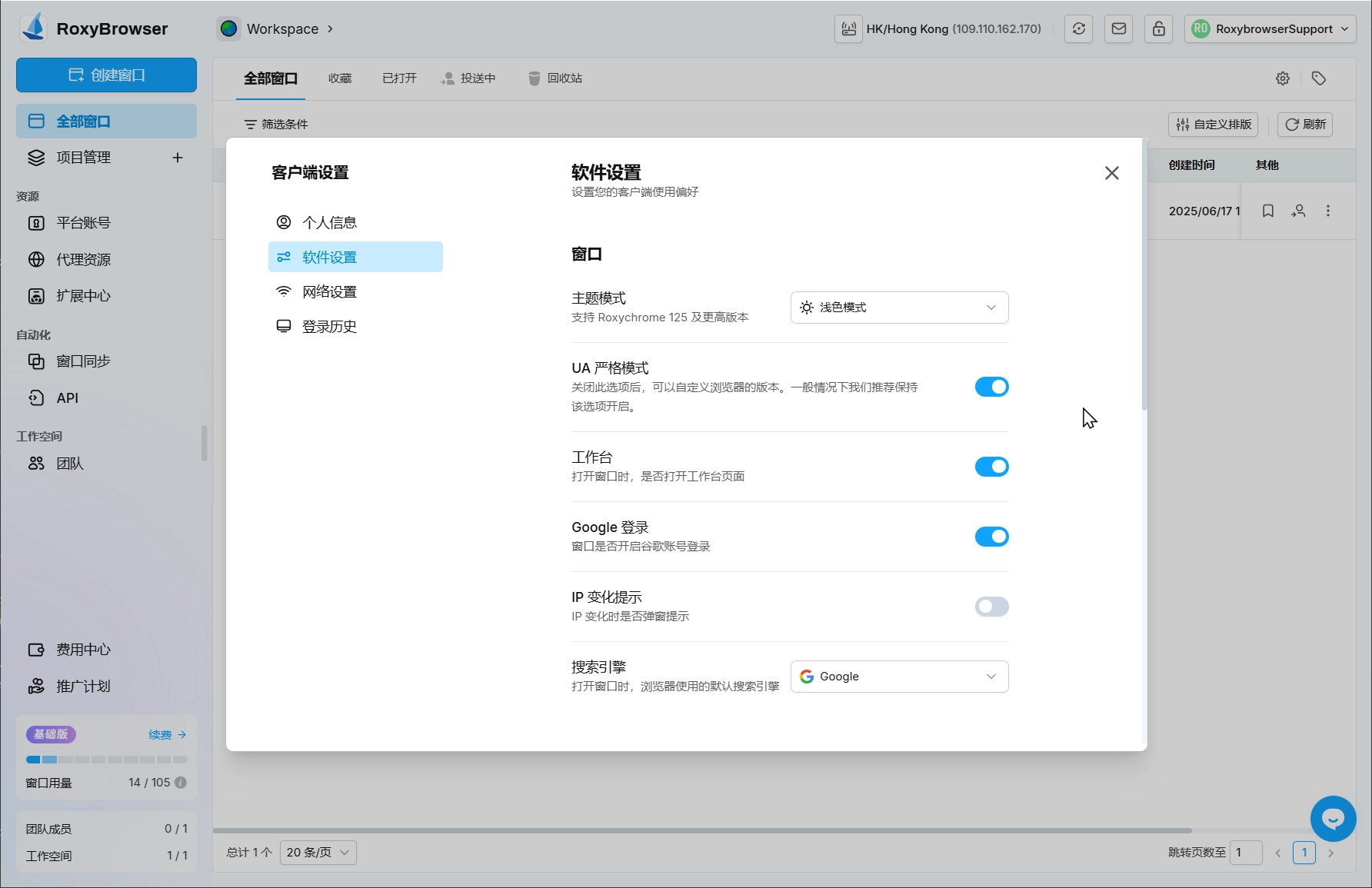Turn off the Google 登录 switch
Image resolution: width=1372 pixels, height=888 pixels.
tap(991, 537)
